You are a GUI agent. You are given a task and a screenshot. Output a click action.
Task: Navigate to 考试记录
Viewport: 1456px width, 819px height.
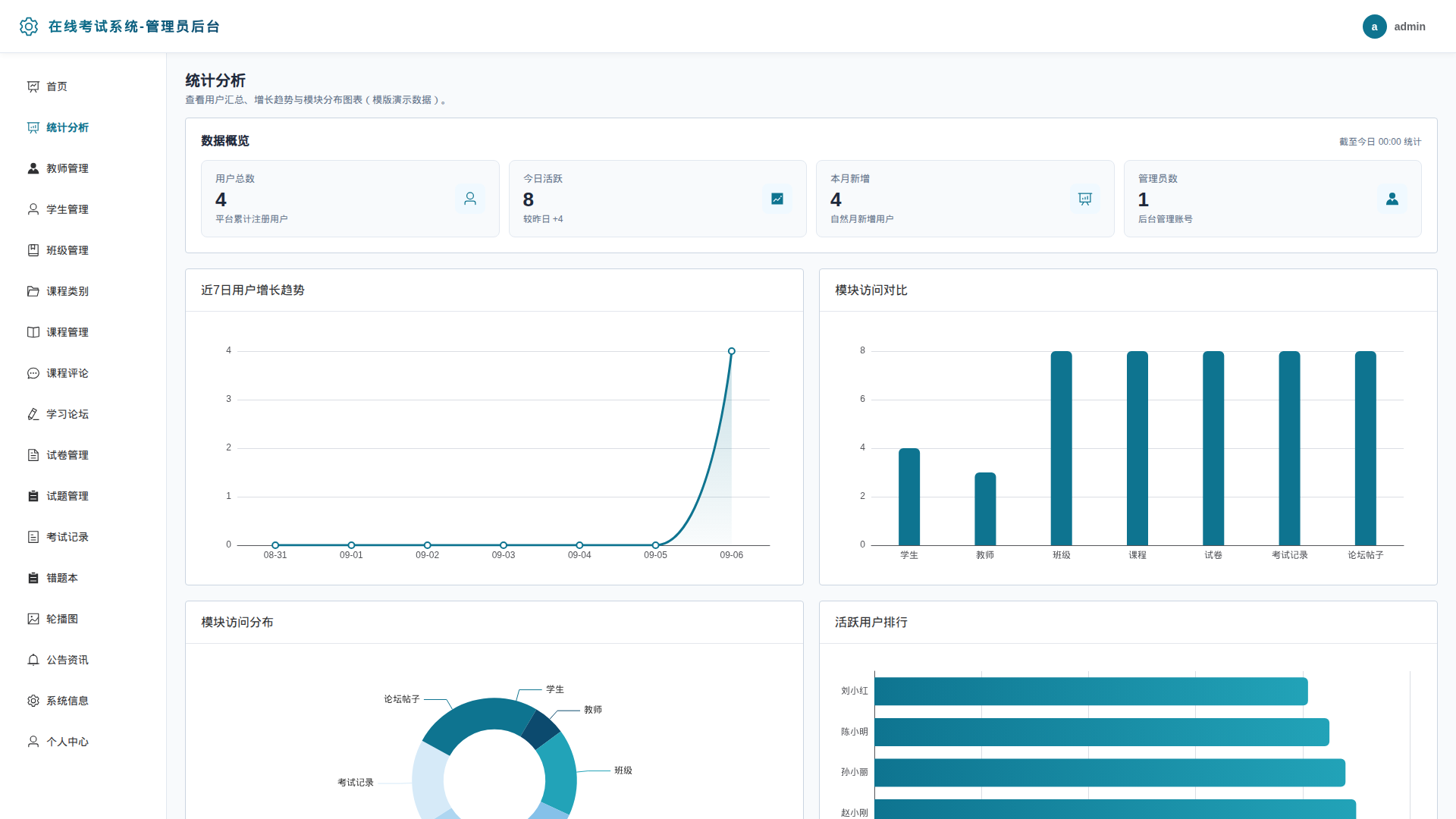pyautogui.click(x=83, y=537)
